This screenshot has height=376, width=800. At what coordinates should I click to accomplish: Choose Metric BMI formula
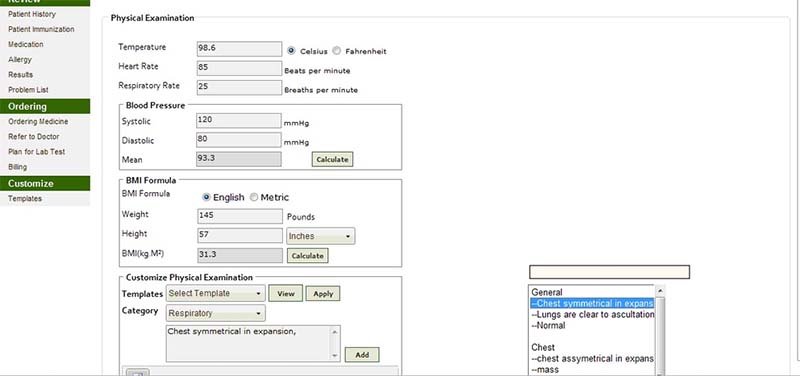coord(254,197)
